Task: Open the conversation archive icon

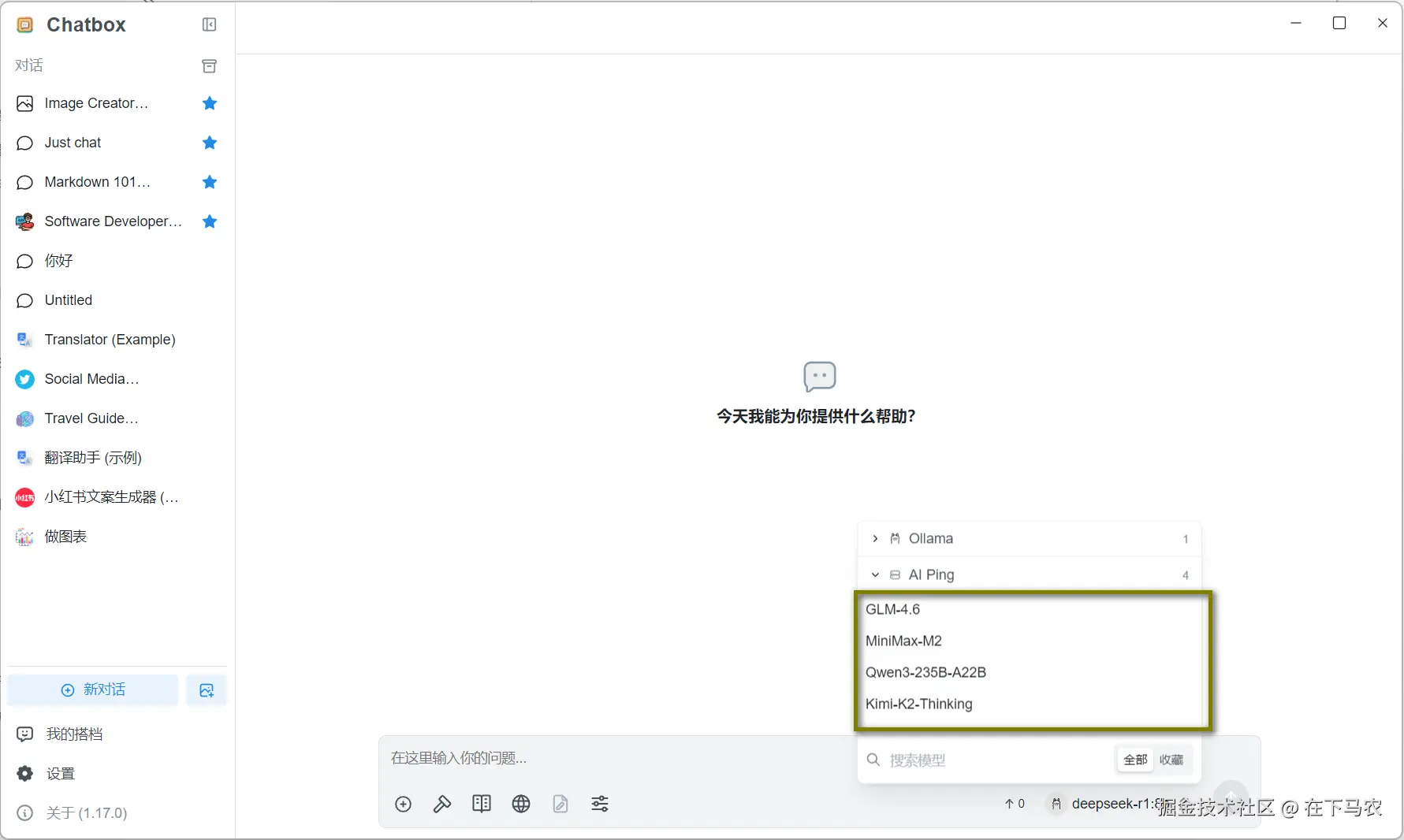Action: (x=209, y=66)
